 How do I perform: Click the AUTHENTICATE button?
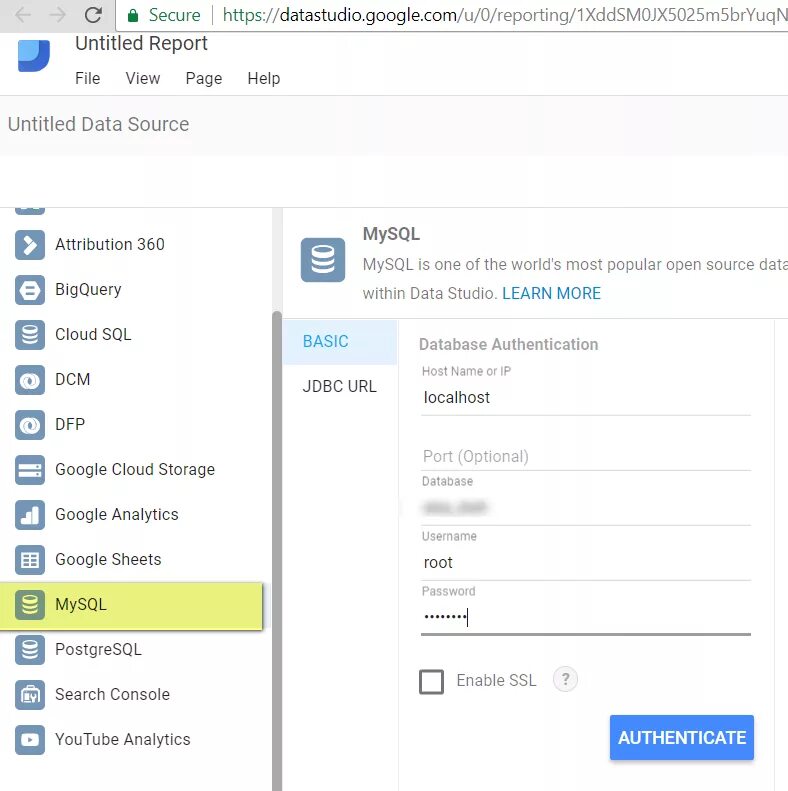pyautogui.click(x=682, y=737)
